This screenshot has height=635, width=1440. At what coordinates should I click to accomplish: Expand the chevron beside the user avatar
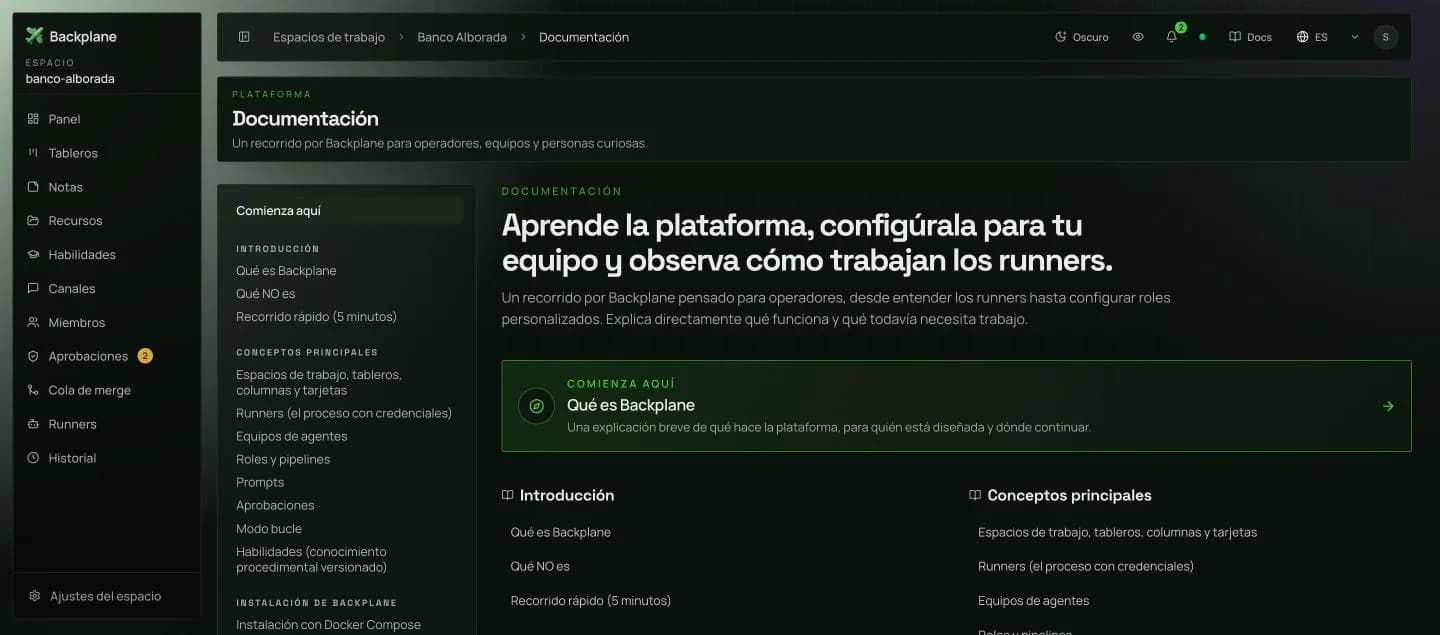click(x=1355, y=37)
